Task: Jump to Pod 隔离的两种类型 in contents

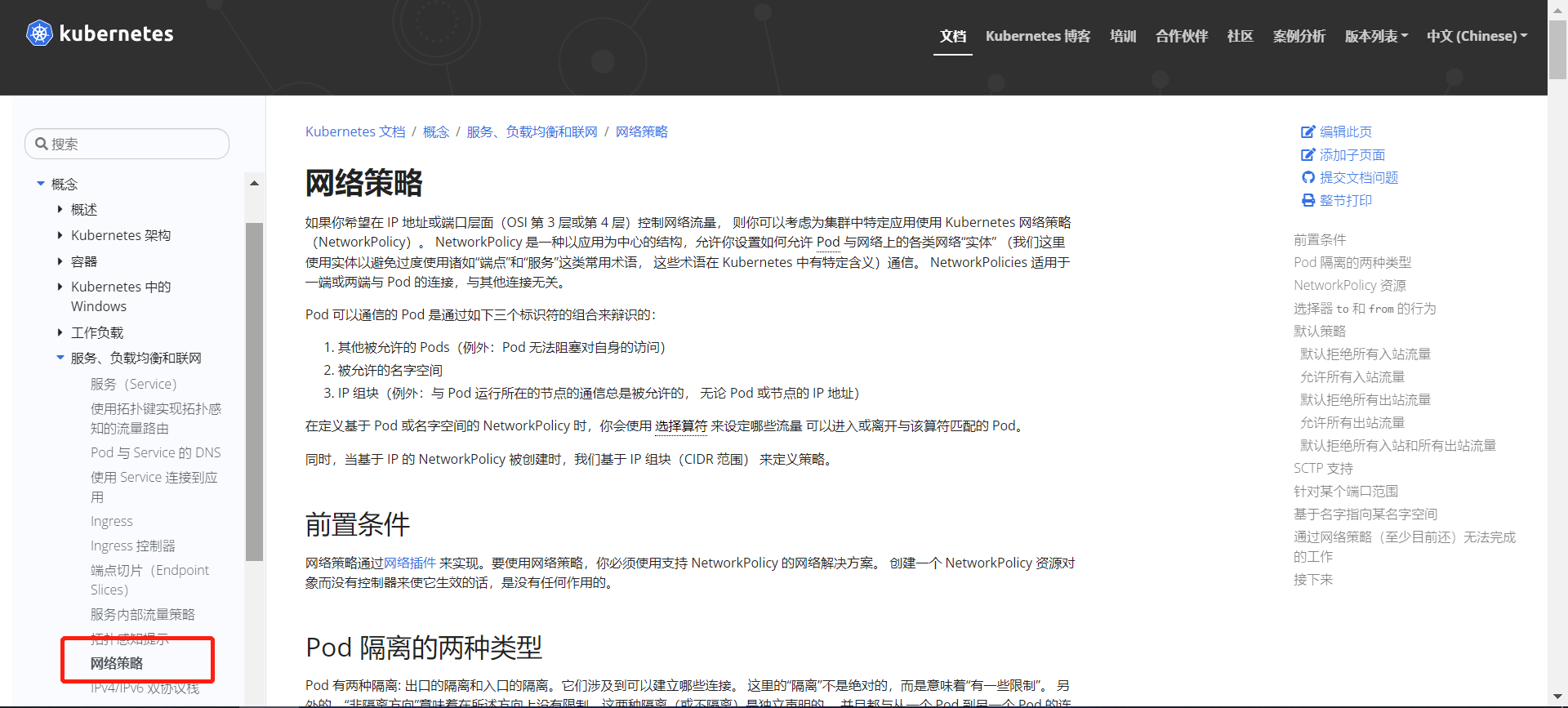Action: click(x=1352, y=262)
